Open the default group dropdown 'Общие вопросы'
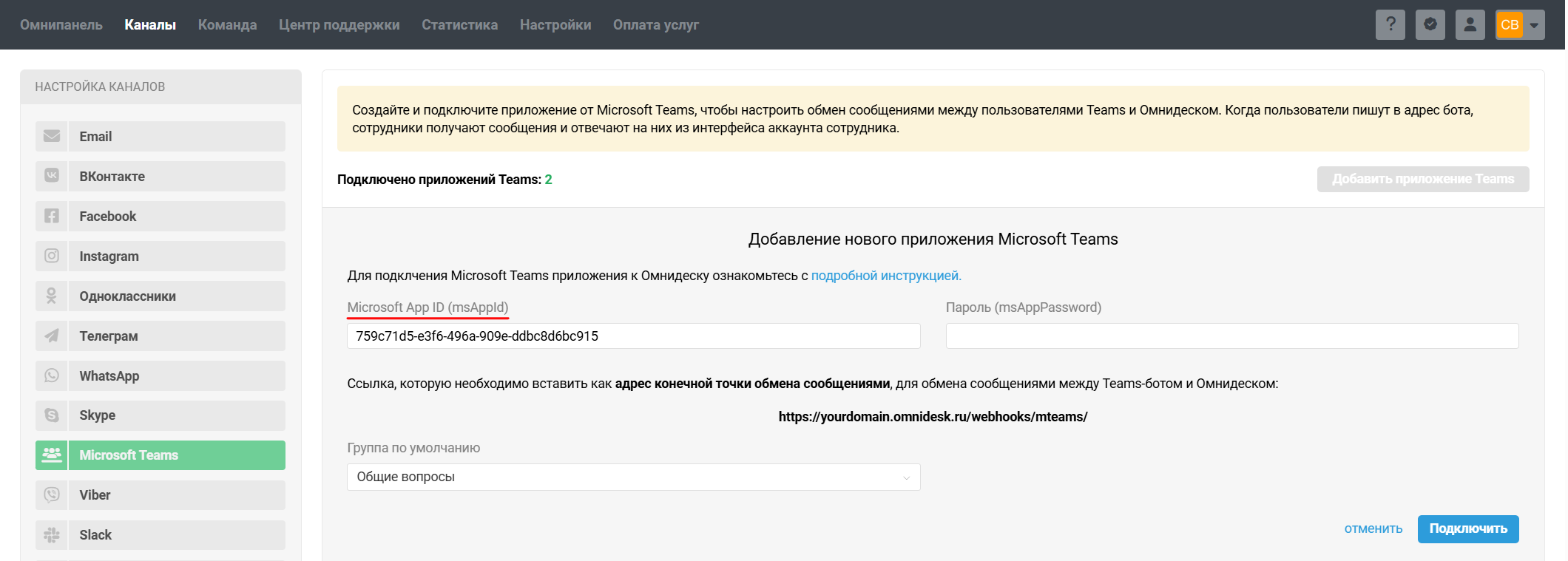1568x561 pixels. tap(634, 477)
